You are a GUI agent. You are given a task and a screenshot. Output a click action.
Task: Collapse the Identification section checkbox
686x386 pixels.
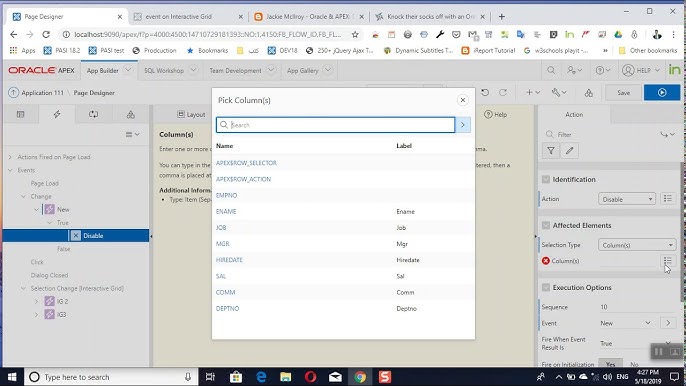546,179
